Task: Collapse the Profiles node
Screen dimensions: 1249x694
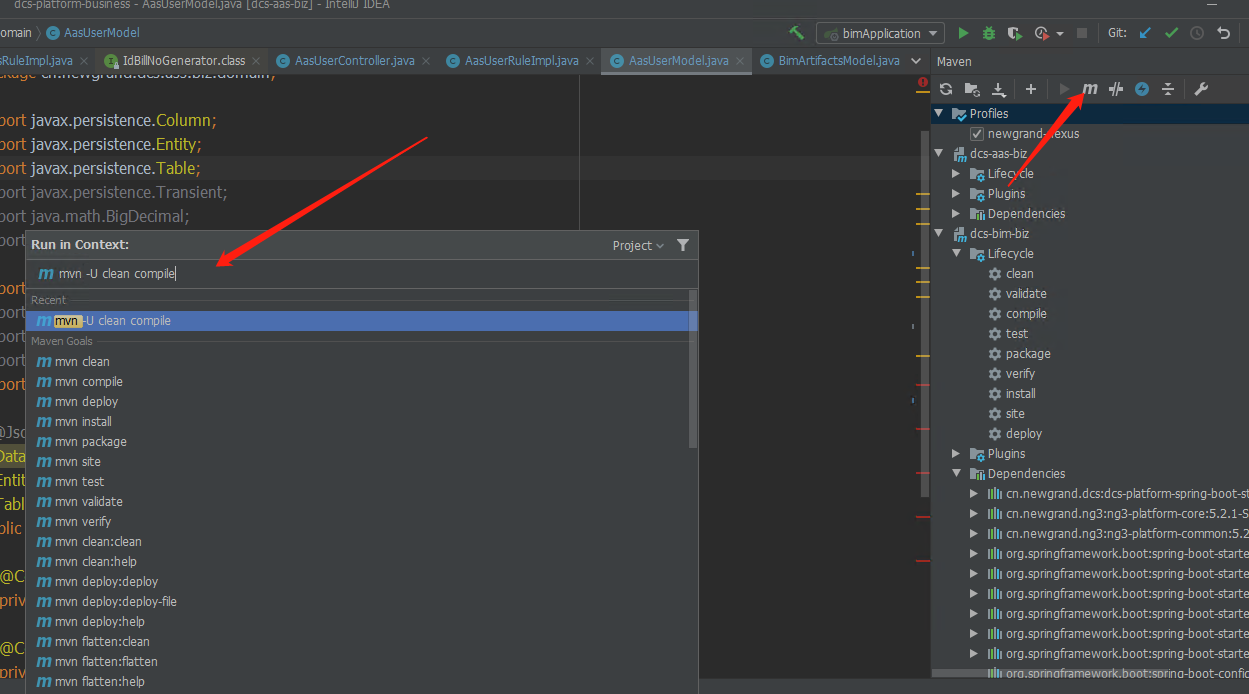Action: [939, 114]
